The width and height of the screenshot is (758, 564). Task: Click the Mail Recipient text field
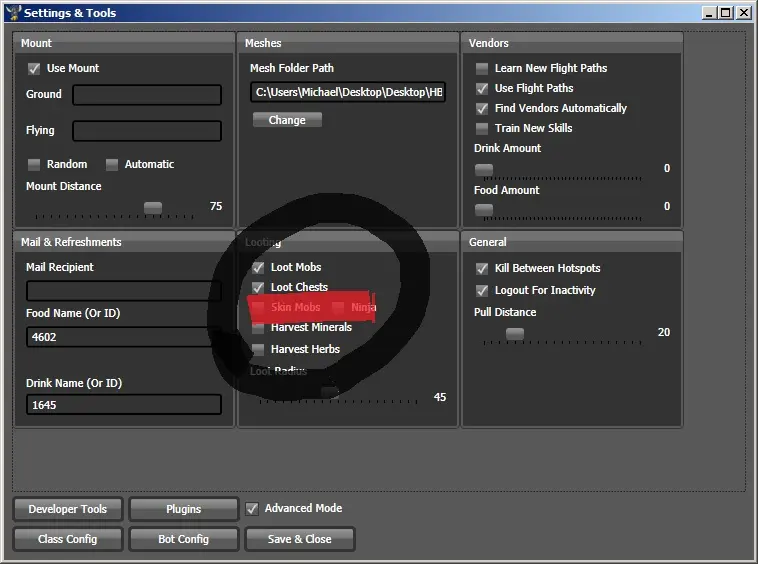[124, 291]
